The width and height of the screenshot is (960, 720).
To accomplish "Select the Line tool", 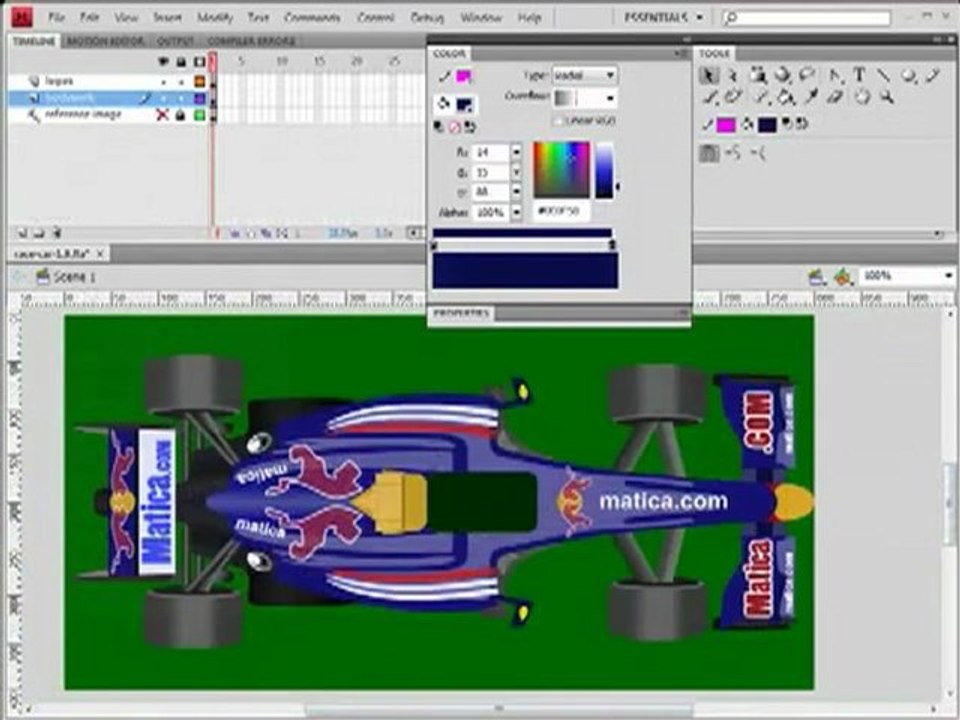I will (x=883, y=75).
